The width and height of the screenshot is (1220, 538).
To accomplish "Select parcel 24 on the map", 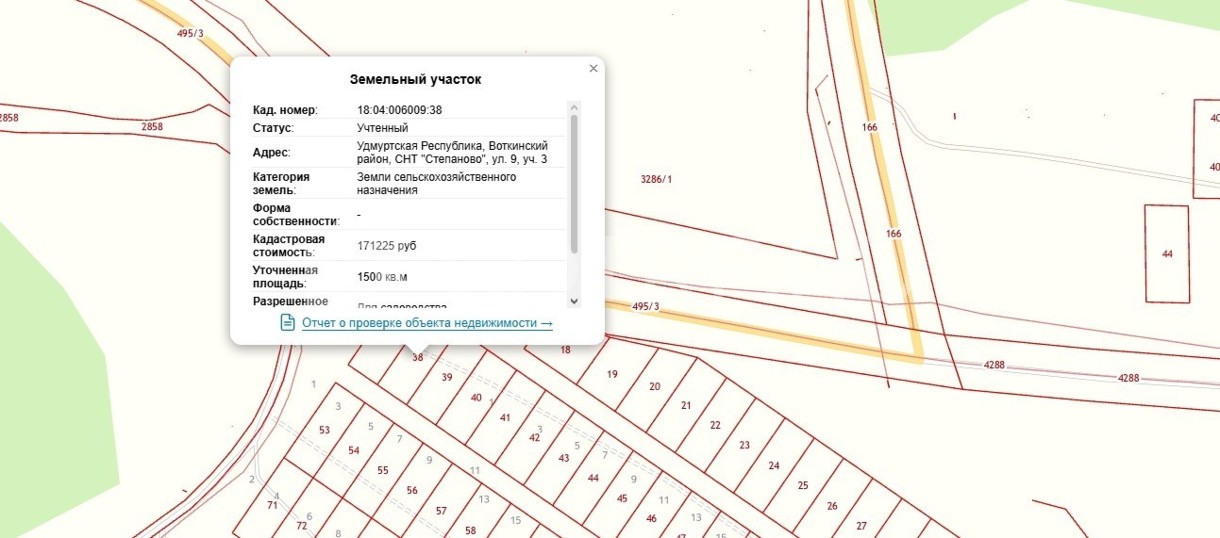I will (x=774, y=465).
